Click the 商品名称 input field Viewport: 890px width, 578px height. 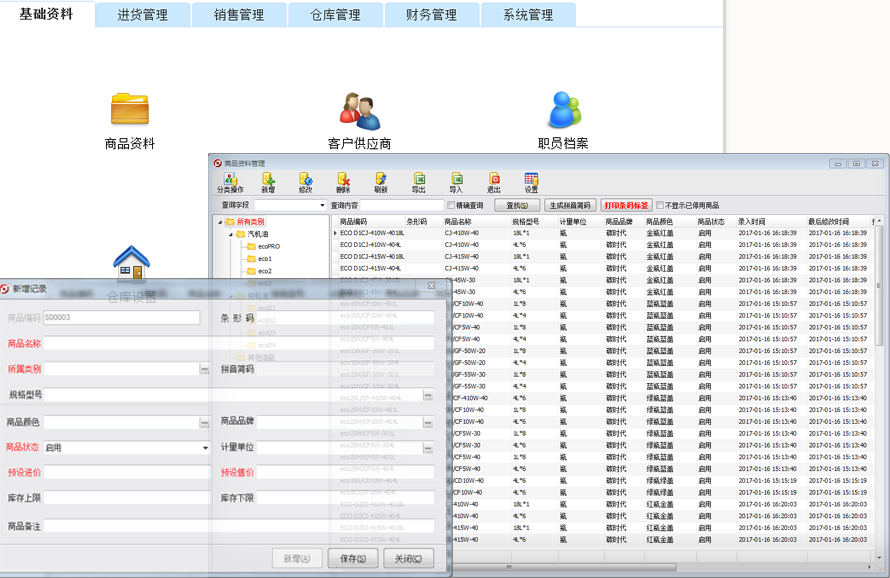point(238,343)
